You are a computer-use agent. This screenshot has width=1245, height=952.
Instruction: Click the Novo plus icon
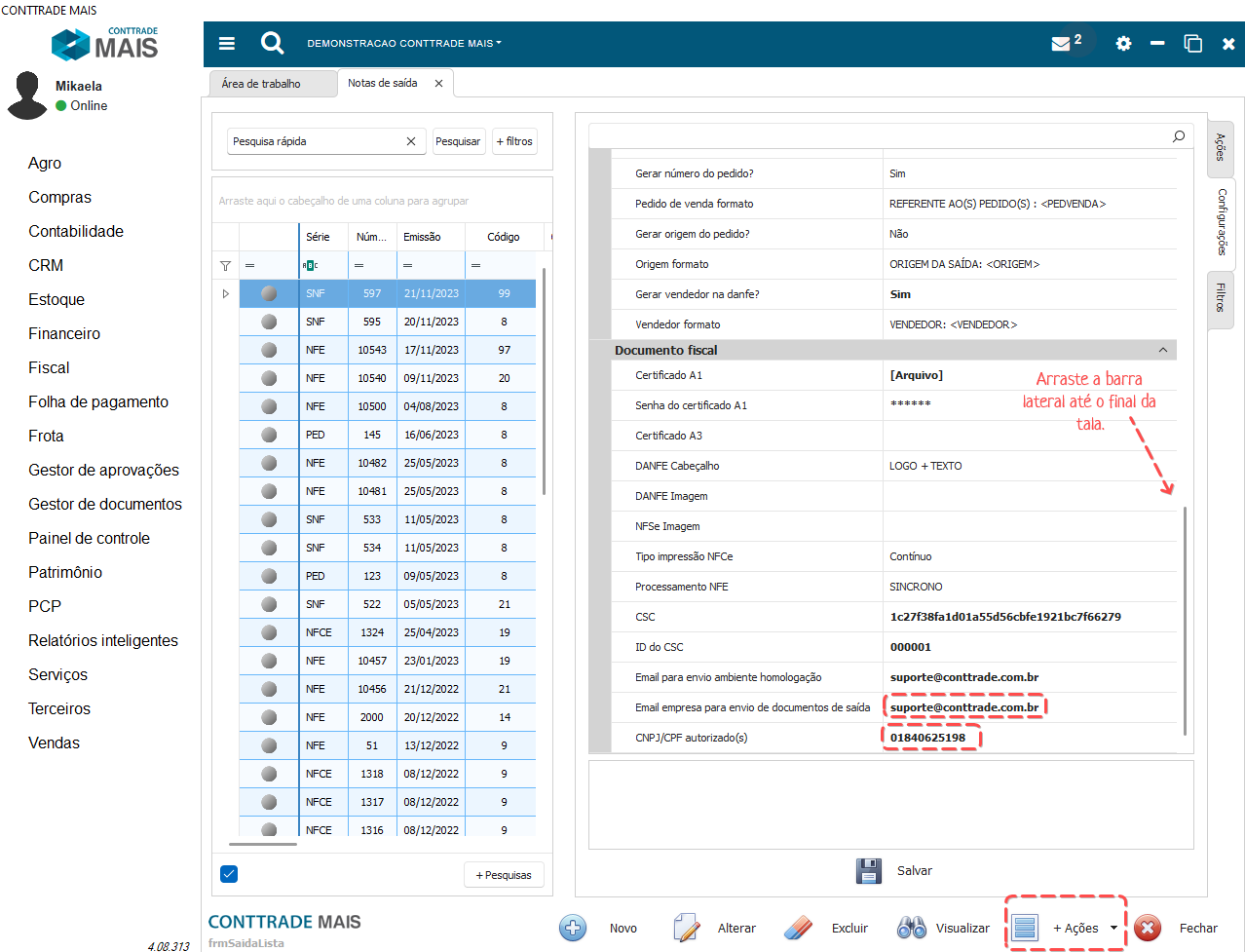573,928
